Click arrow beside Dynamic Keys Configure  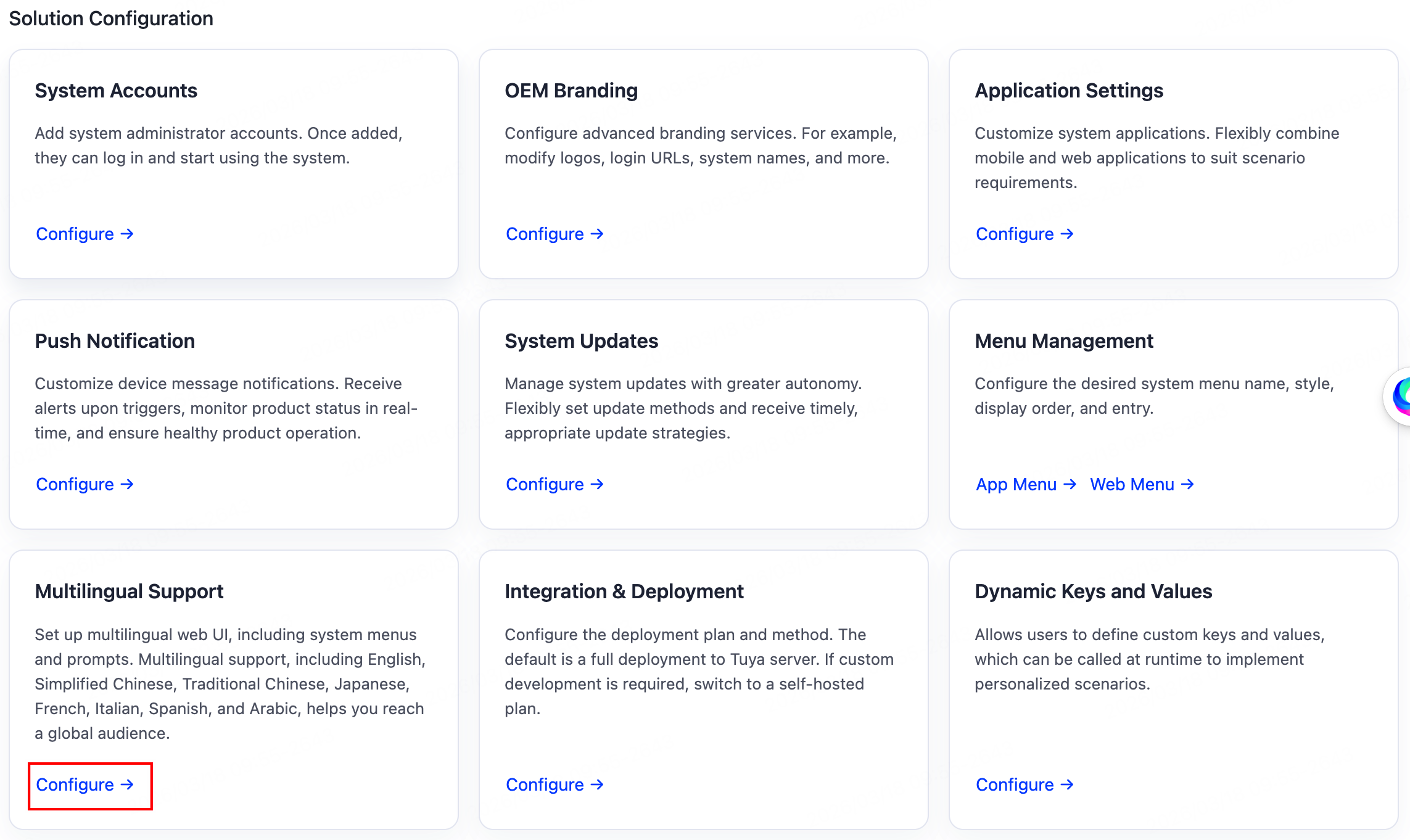[x=1067, y=784]
